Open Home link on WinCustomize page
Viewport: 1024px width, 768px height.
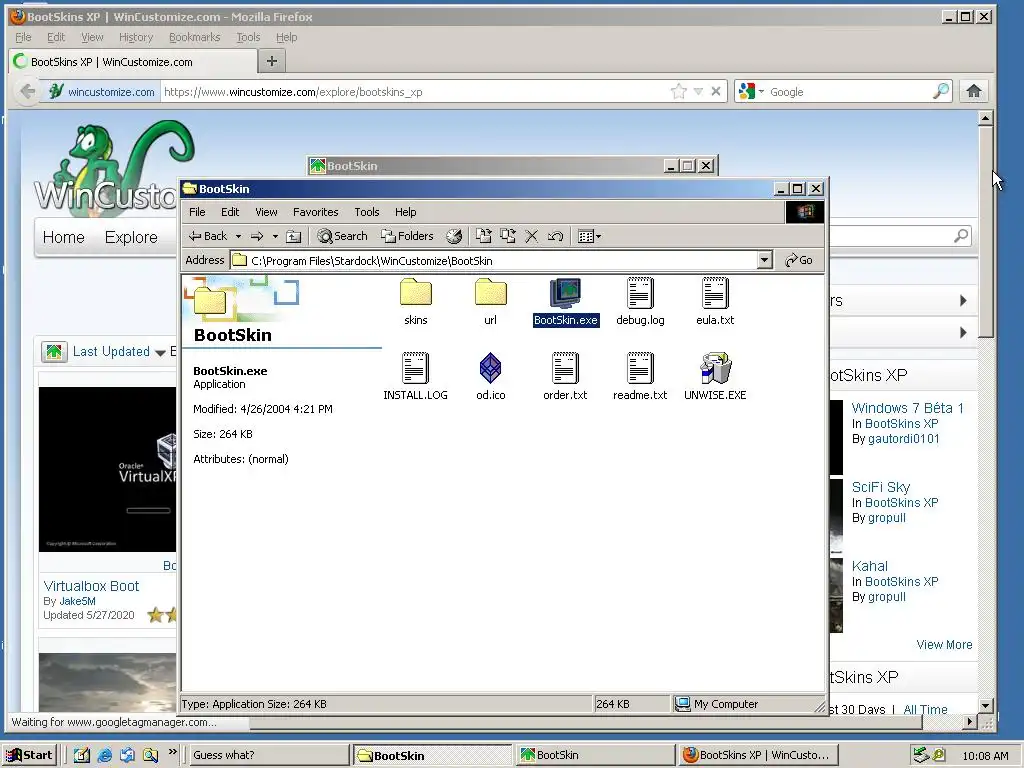point(63,237)
